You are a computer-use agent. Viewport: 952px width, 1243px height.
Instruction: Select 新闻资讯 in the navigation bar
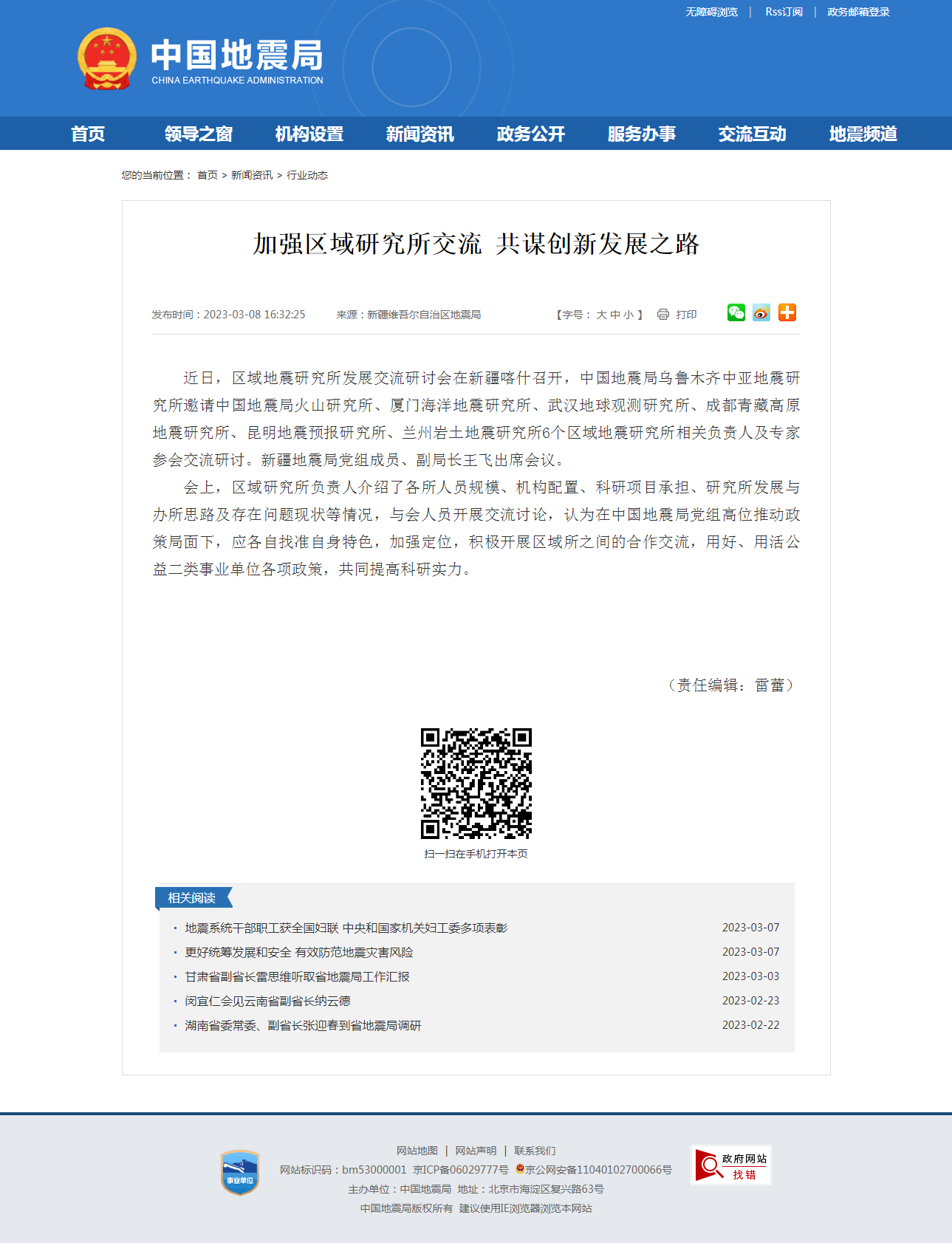click(420, 134)
